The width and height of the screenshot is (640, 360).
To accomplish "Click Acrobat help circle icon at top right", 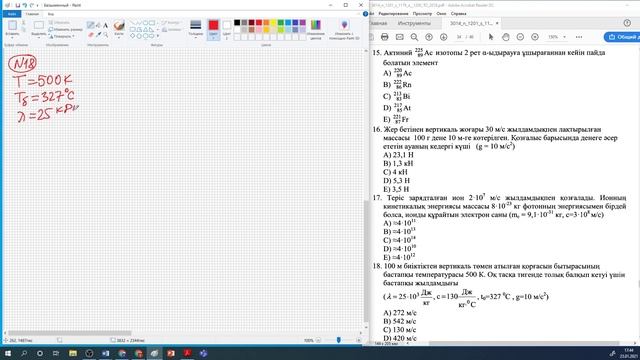I will [627, 23].
